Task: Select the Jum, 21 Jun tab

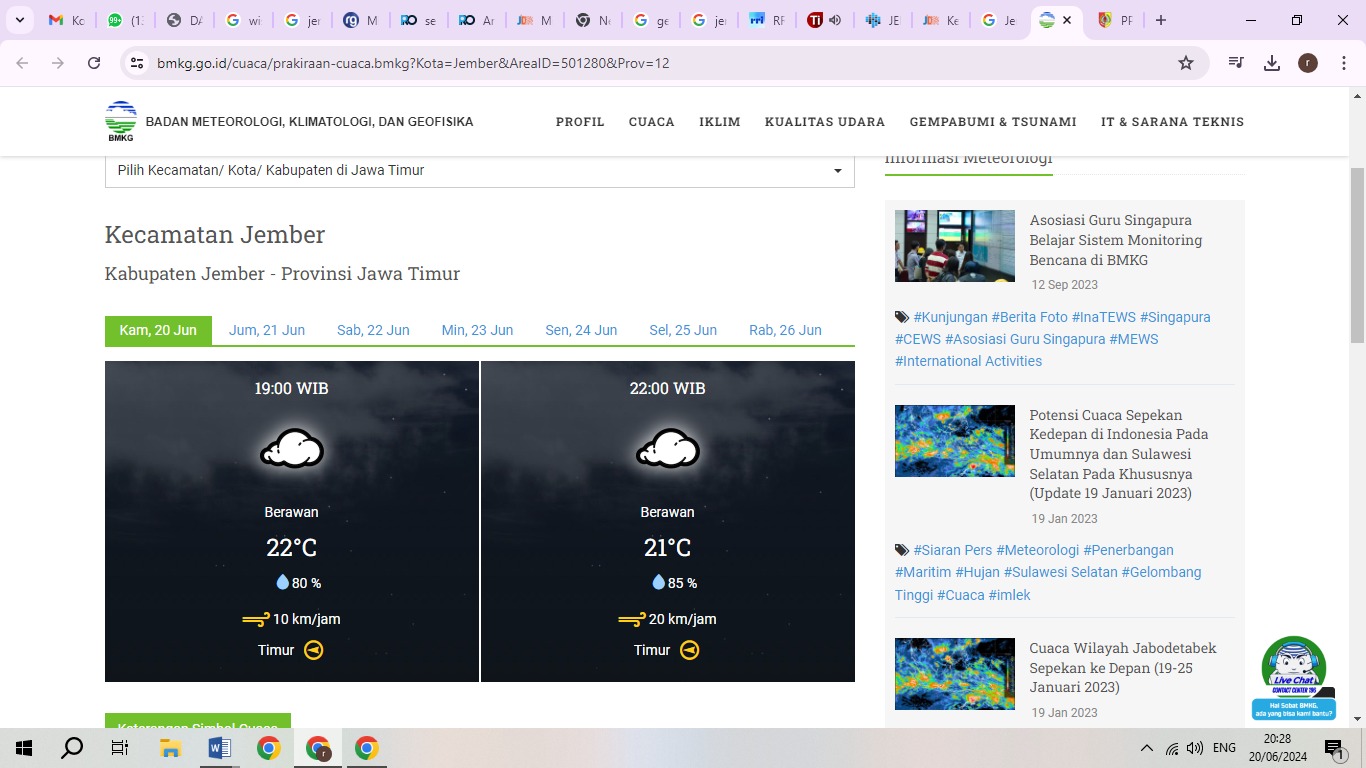Action: pyautogui.click(x=267, y=330)
